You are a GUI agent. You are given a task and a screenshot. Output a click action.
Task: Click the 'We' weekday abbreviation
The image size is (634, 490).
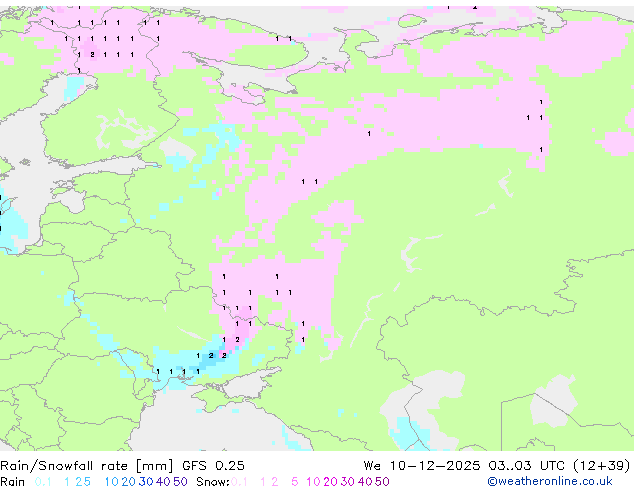pyautogui.click(x=372, y=465)
